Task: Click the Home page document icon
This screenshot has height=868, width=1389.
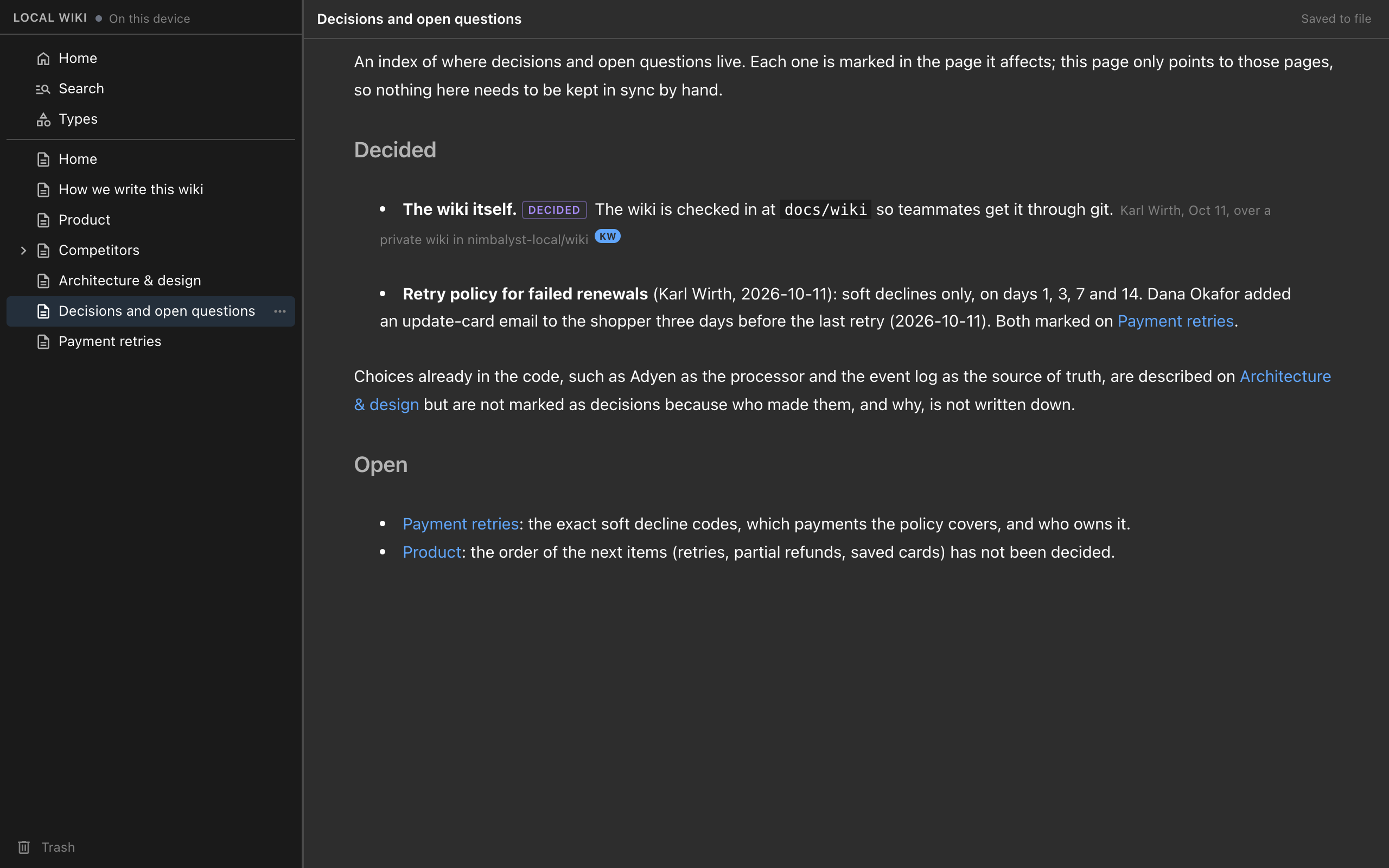Action: pos(43,159)
